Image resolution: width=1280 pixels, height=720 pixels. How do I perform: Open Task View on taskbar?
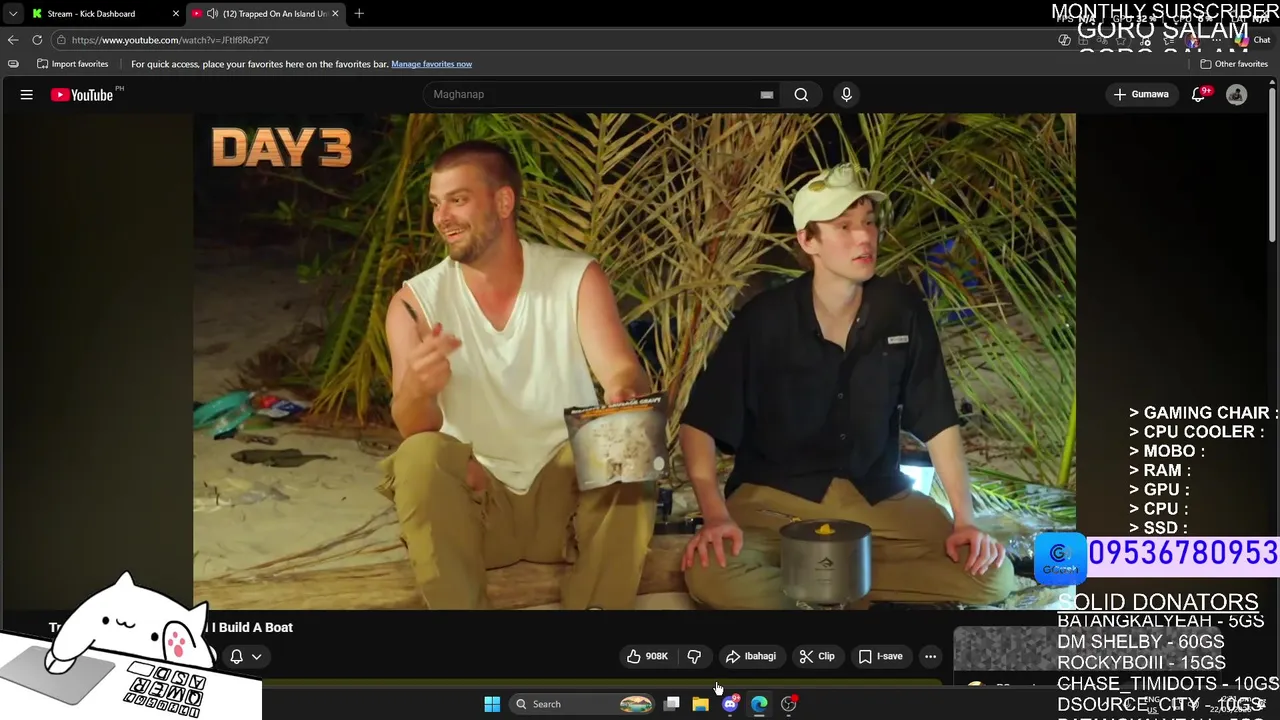(x=672, y=704)
